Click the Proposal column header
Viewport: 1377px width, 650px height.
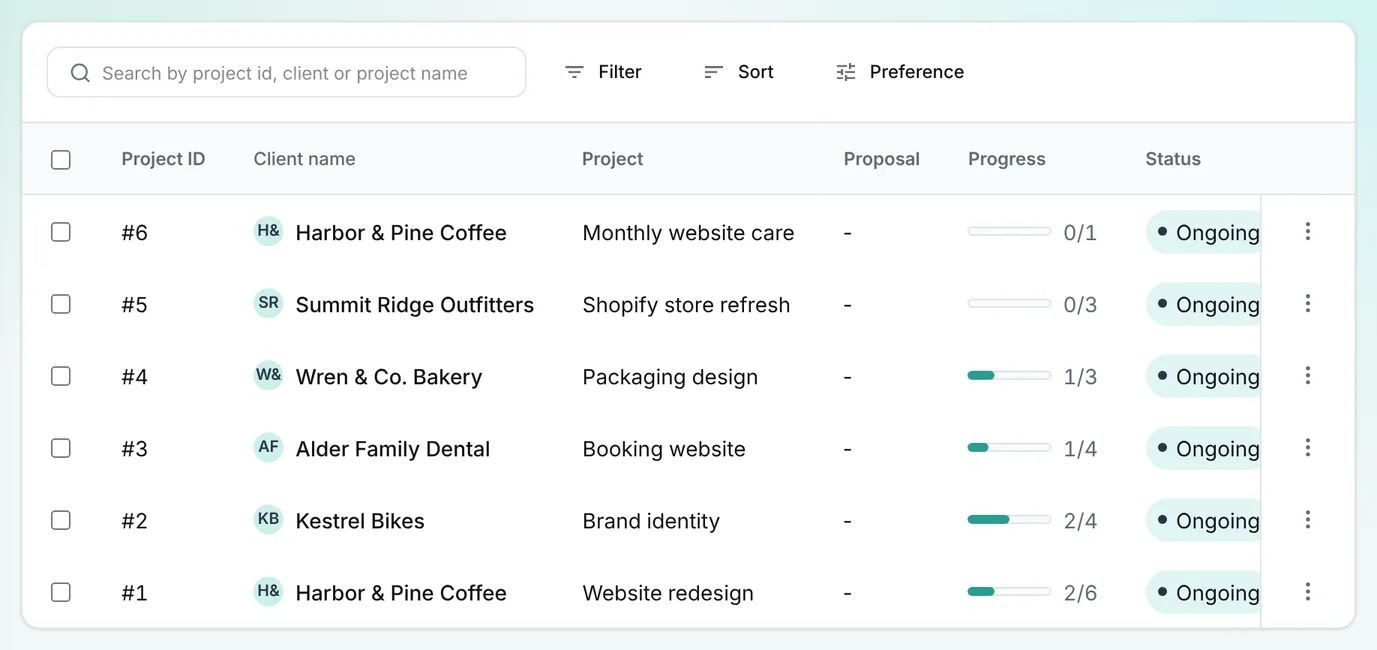[881, 159]
